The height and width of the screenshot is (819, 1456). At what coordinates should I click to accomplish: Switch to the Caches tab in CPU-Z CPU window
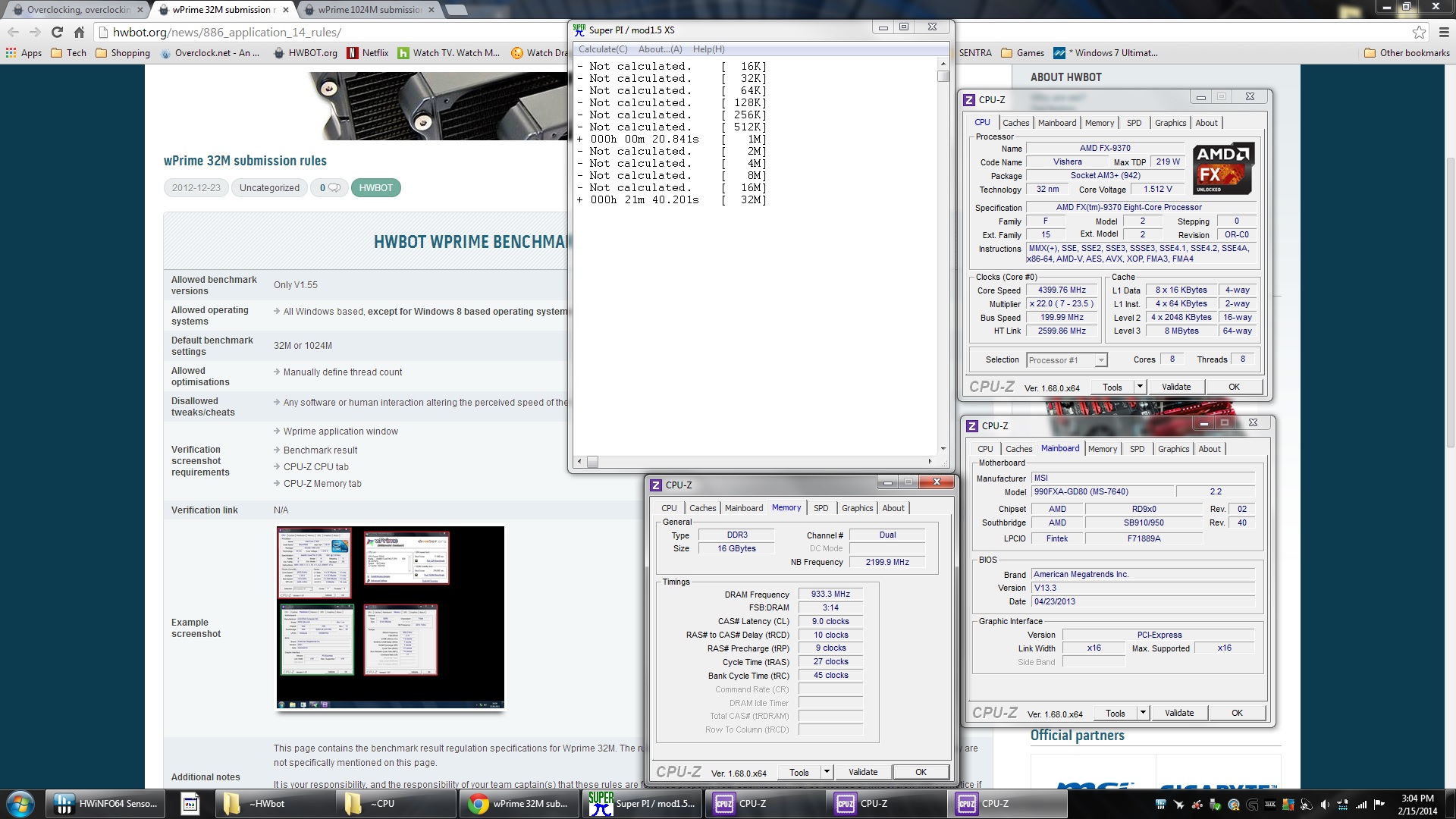1015,123
